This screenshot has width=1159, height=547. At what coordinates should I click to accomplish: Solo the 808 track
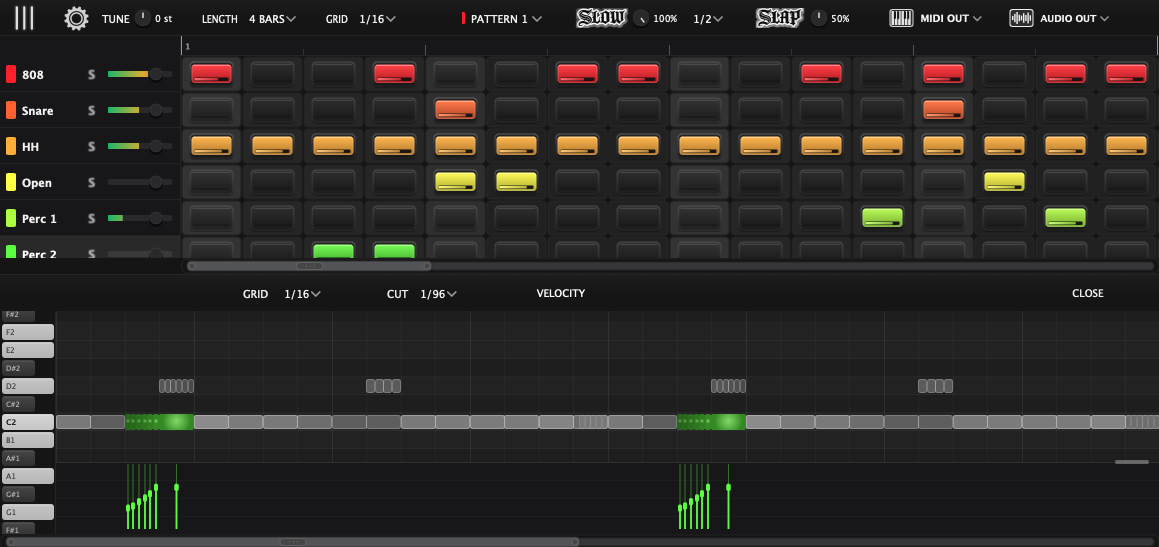pos(92,75)
